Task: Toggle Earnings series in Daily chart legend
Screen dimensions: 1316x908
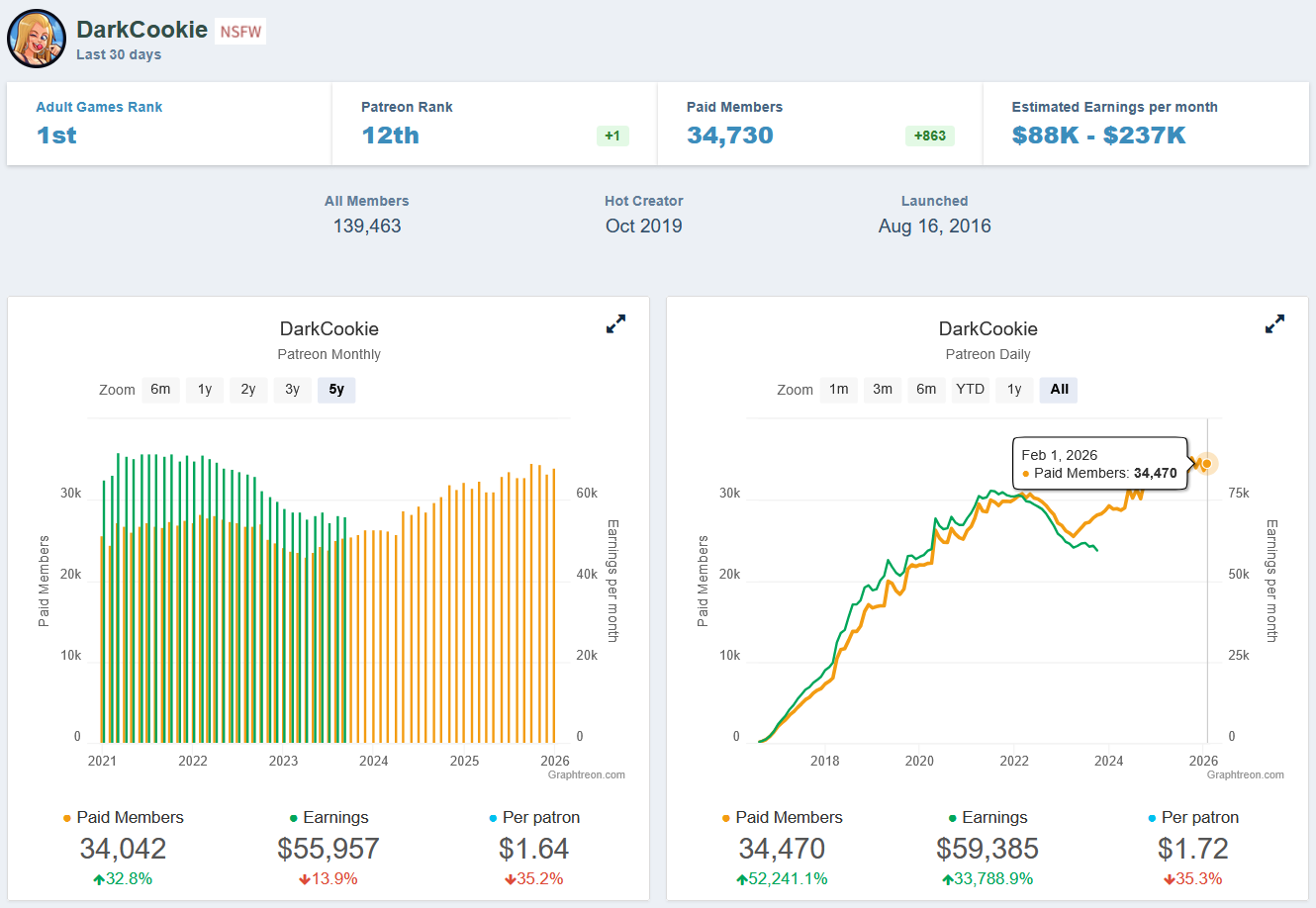Action: 987,817
